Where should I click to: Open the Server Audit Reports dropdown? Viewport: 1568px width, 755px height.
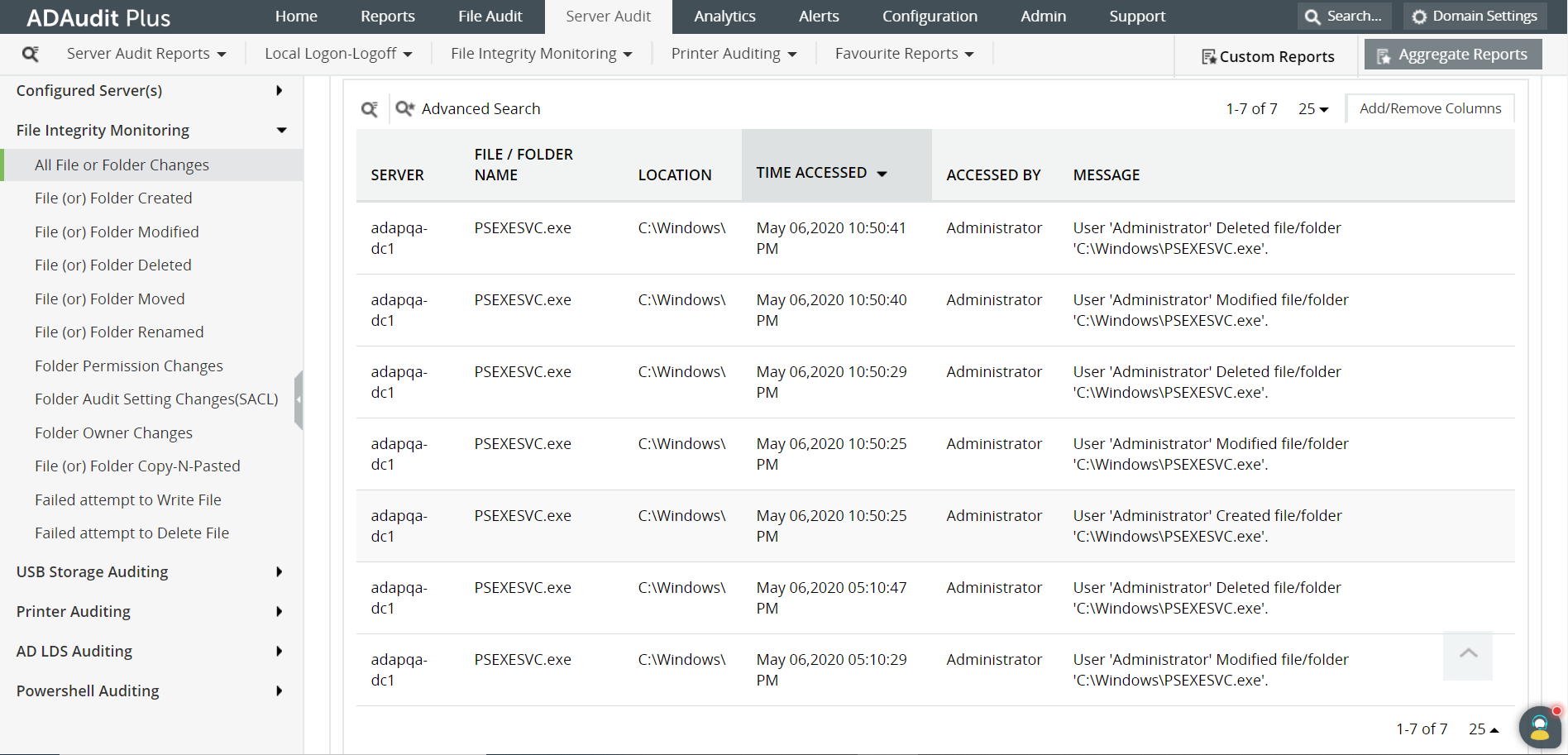(x=146, y=54)
